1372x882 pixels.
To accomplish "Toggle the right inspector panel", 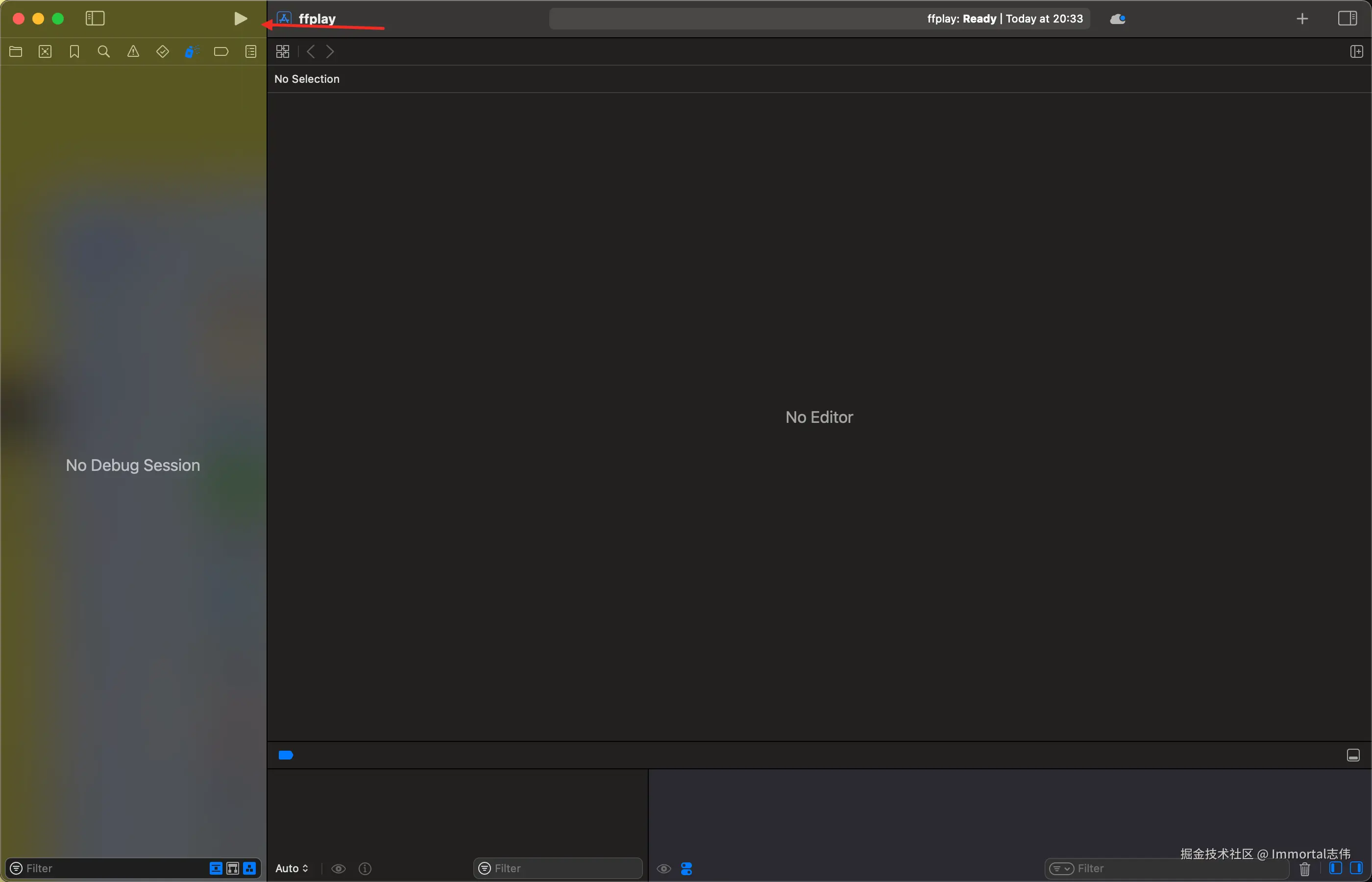I will (x=1347, y=19).
